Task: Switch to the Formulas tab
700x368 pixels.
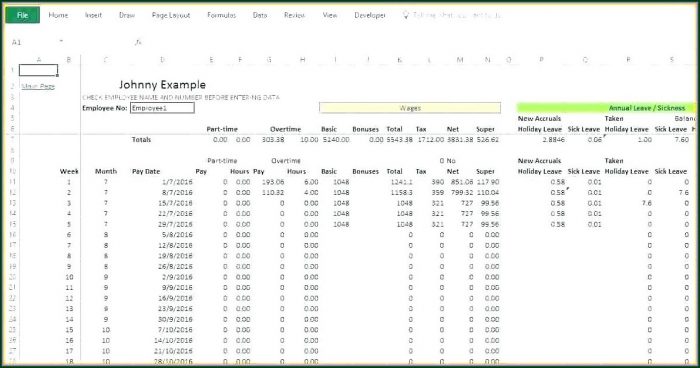Action: (x=221, y=15)
